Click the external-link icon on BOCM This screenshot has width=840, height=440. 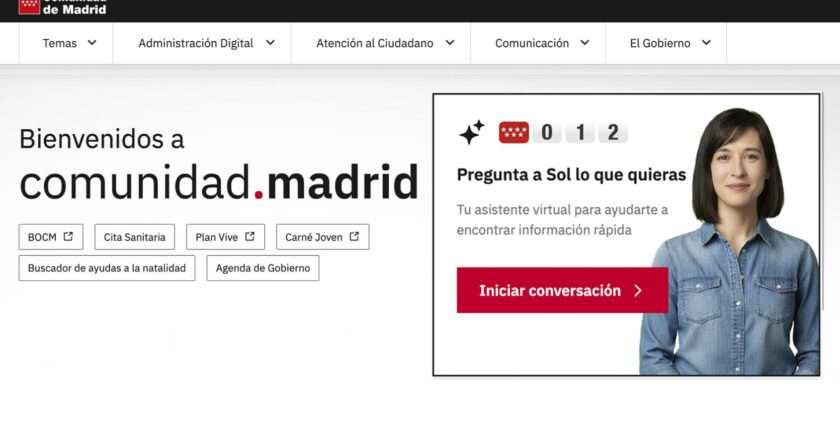[68, 236]
